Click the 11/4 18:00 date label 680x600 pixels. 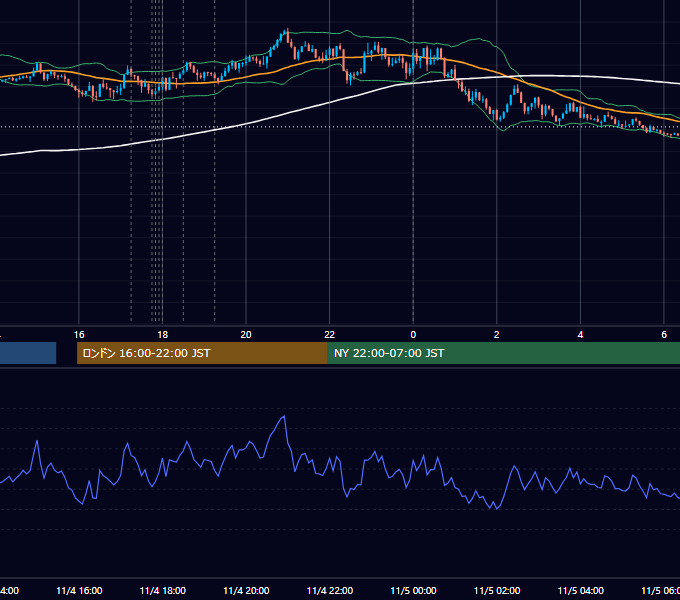tap(163, 590)
